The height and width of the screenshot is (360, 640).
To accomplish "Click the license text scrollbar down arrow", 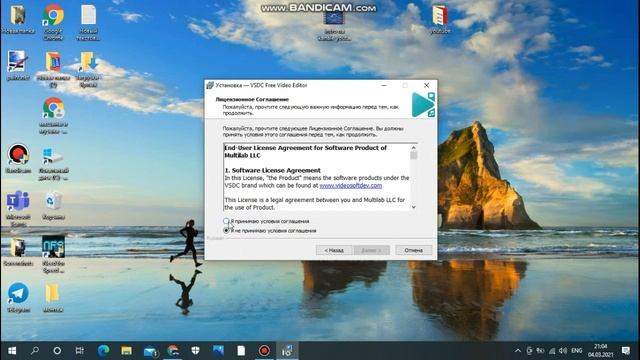I will coord(413,207).
